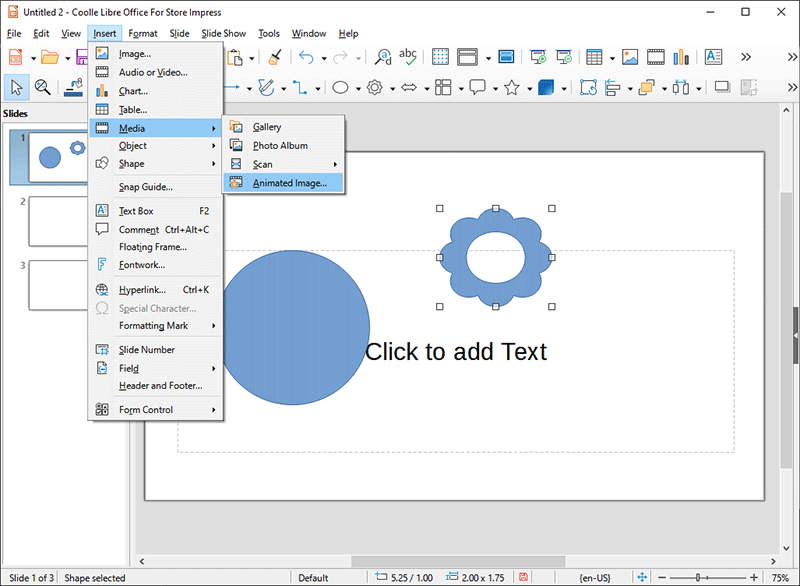Open the Gallery from Media submenu
The image size is (800, 586).
pos(266,127)
